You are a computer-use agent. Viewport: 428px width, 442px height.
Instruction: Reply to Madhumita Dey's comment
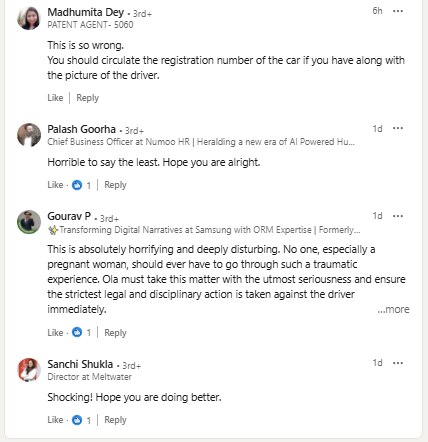[88, 98]
